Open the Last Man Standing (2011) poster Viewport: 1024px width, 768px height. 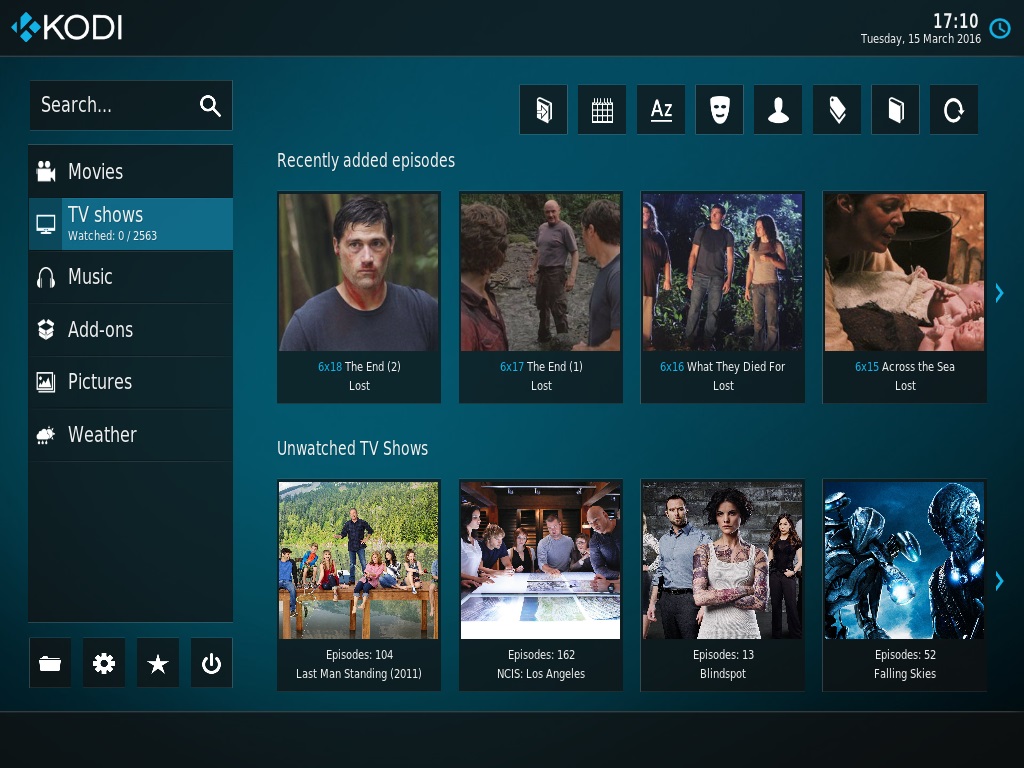tap(359, 560)
